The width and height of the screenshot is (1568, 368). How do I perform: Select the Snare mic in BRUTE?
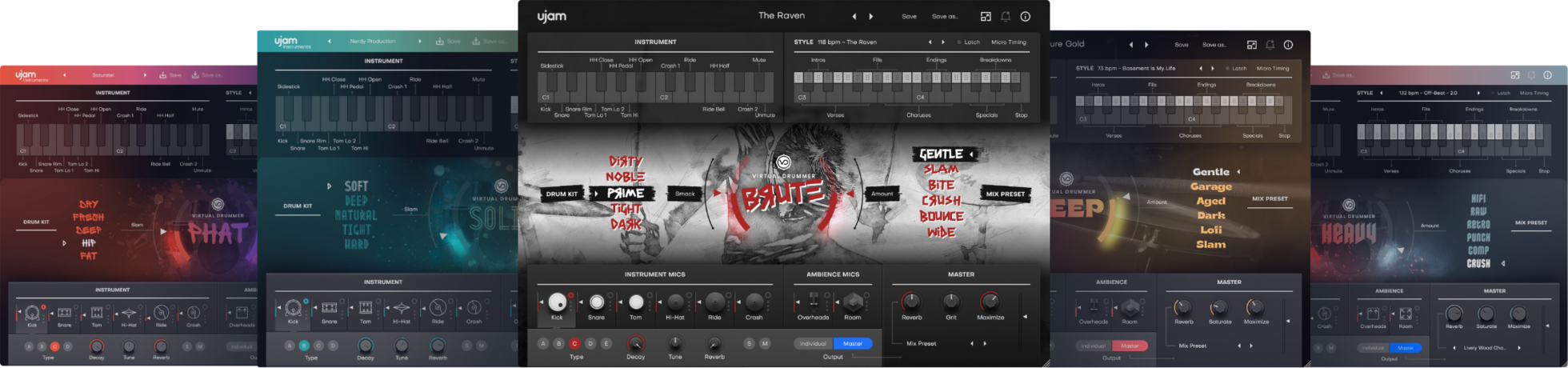pyautogui.click(x=597, y=302)
